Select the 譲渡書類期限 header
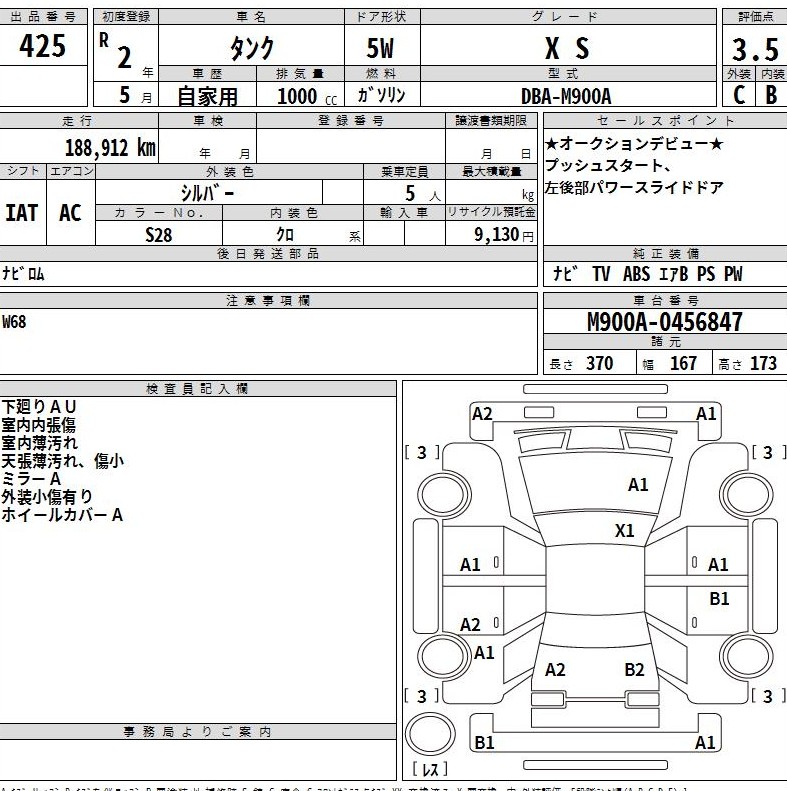This screenshot has width=787, height=791. [x=491, y=121]
